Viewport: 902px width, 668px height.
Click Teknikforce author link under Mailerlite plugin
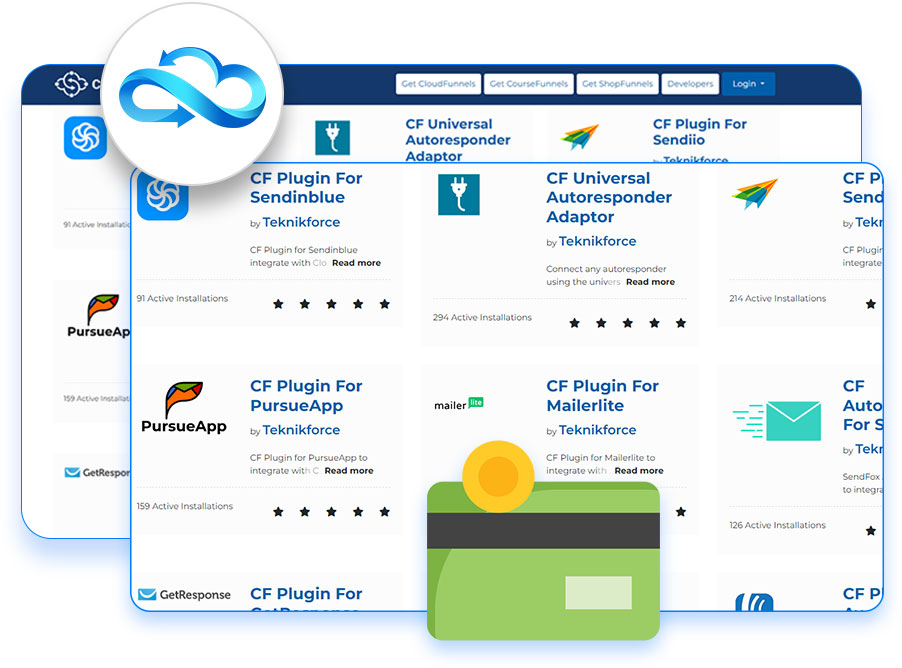[x=597, y=430]
